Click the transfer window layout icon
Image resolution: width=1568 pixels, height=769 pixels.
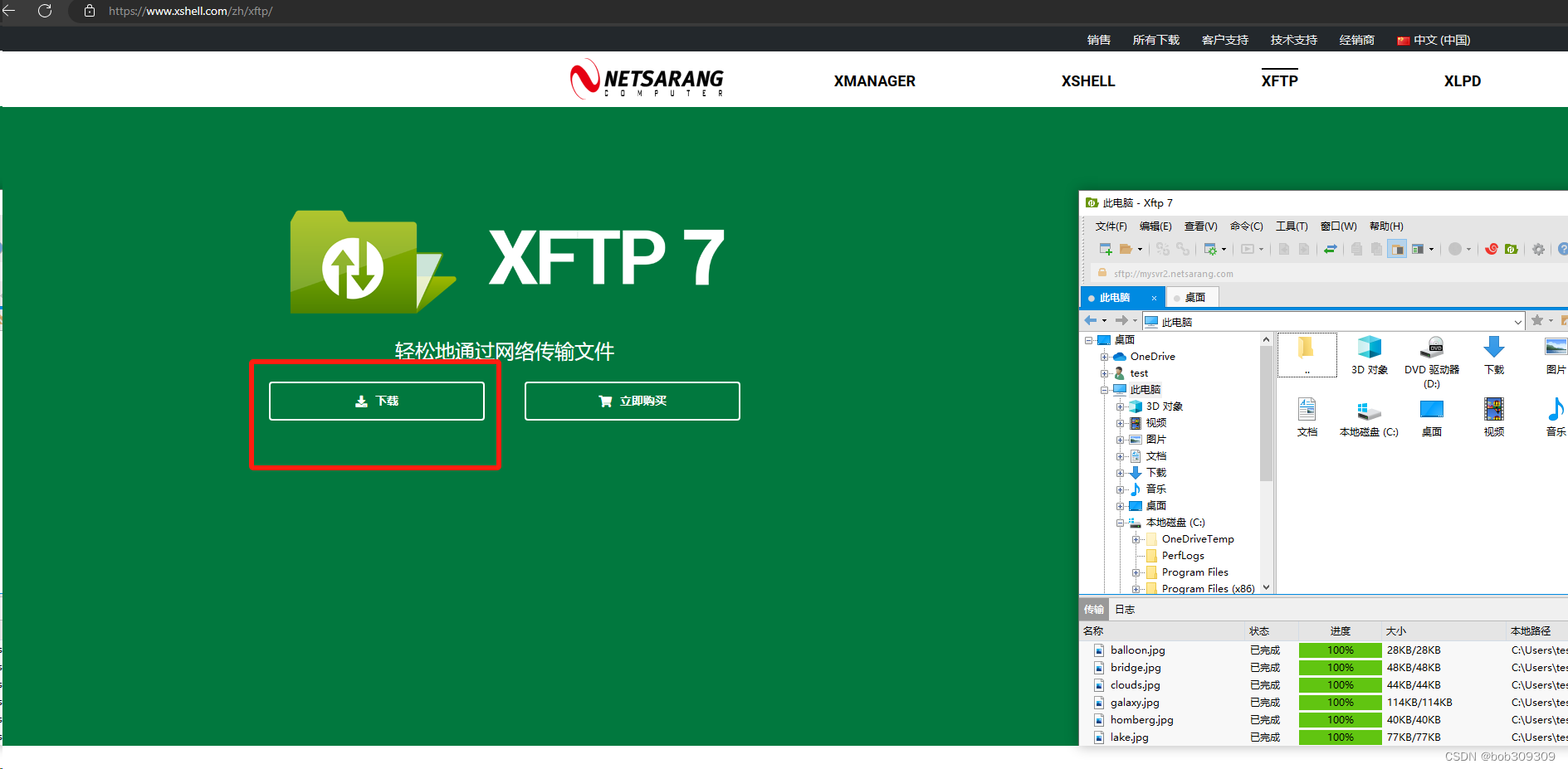(x=1418, y=249)
